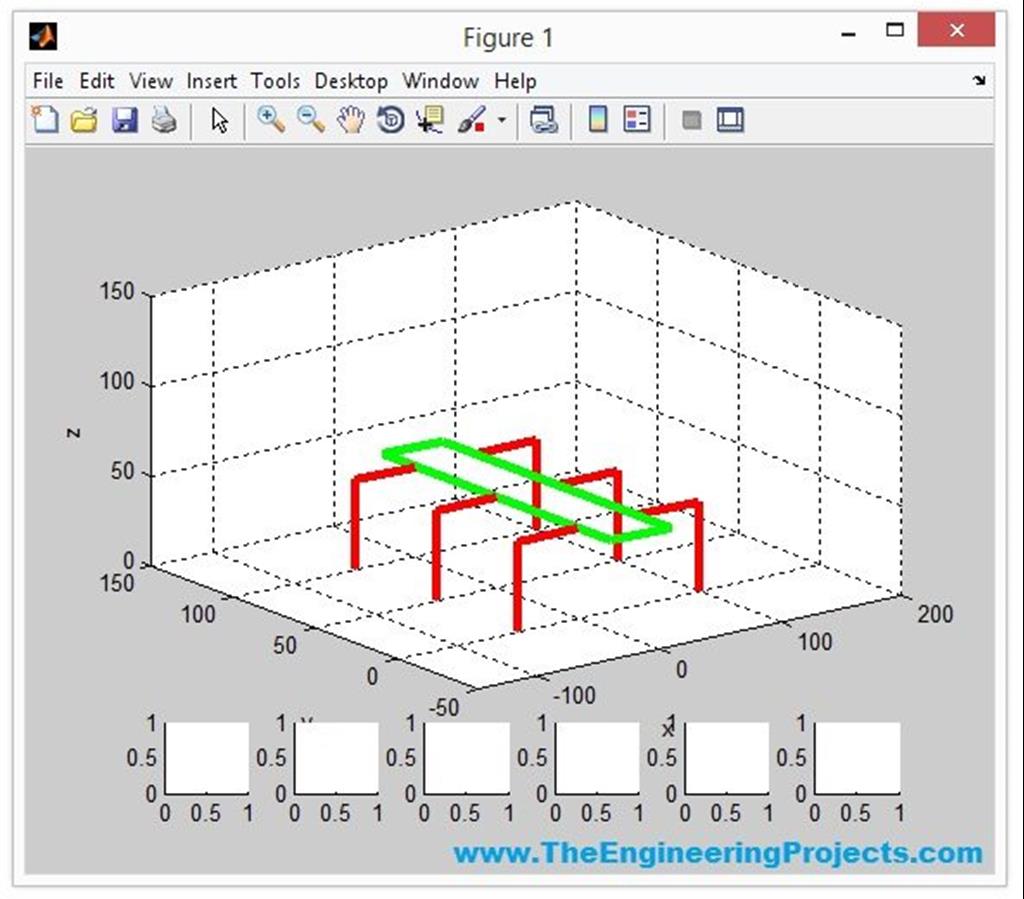This screenshot has width=1024, height=899.
Task: Print the figure
Action: 164,119
